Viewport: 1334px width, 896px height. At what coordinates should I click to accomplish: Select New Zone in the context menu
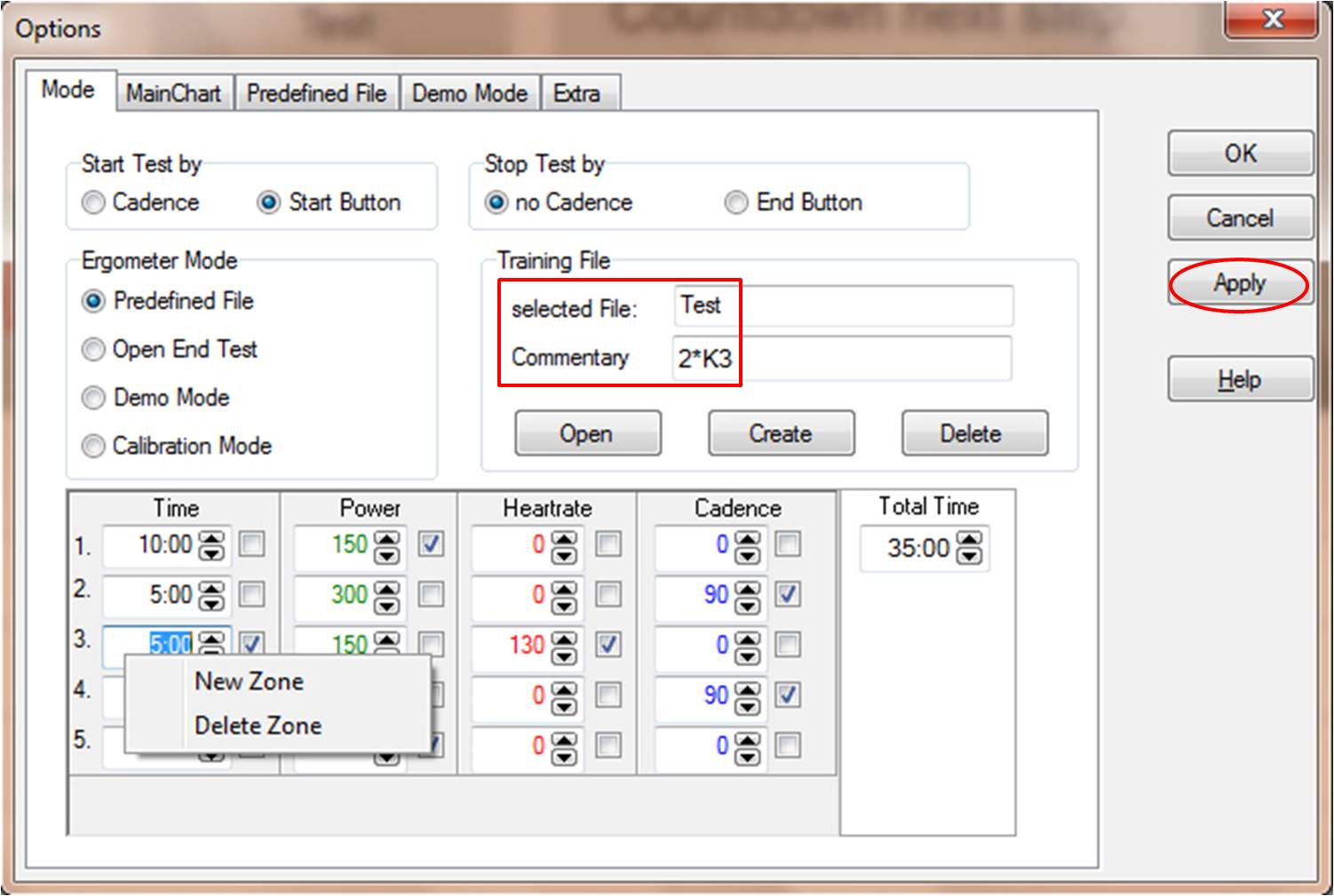(249, 681)
